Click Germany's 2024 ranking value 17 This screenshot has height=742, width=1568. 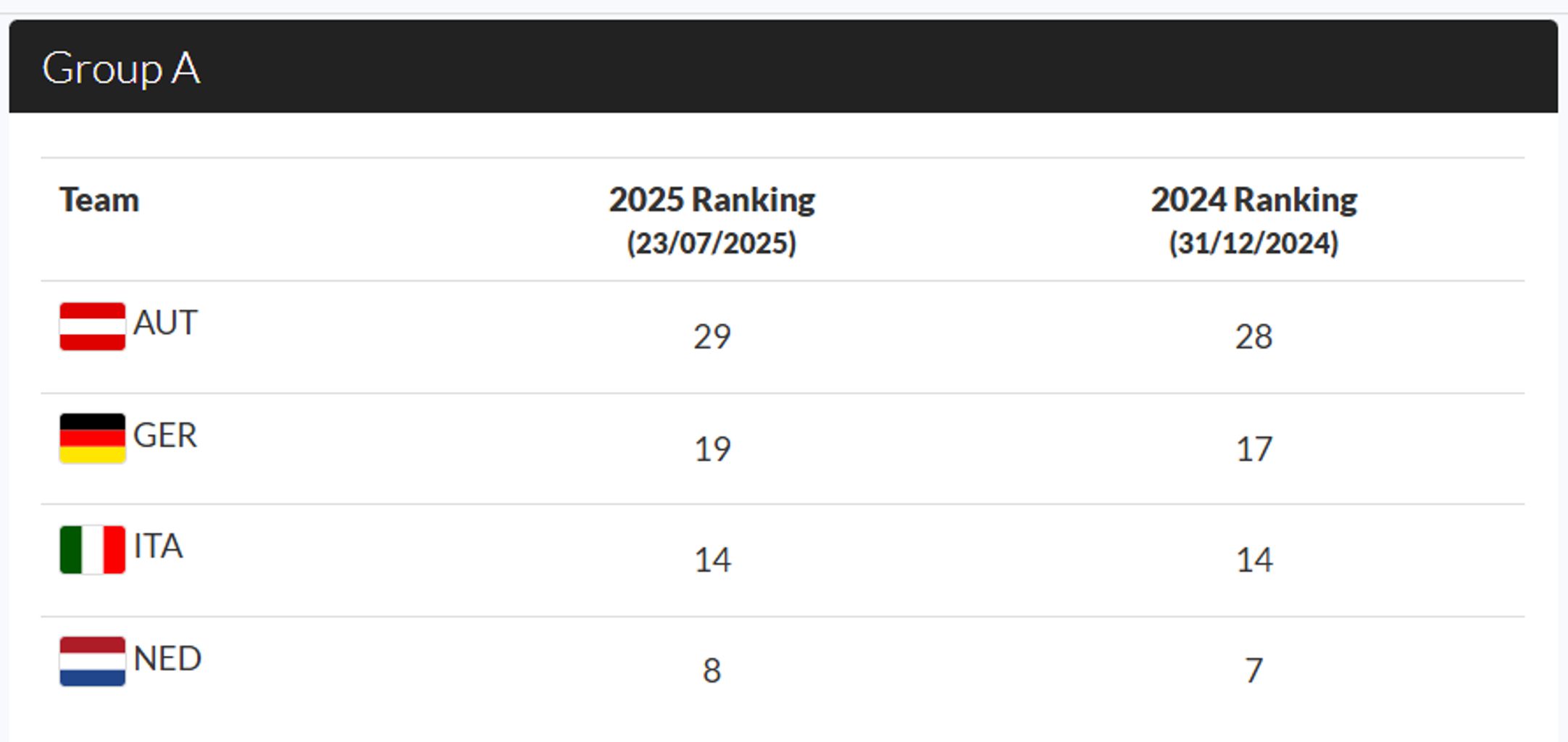pos(1254,449)
